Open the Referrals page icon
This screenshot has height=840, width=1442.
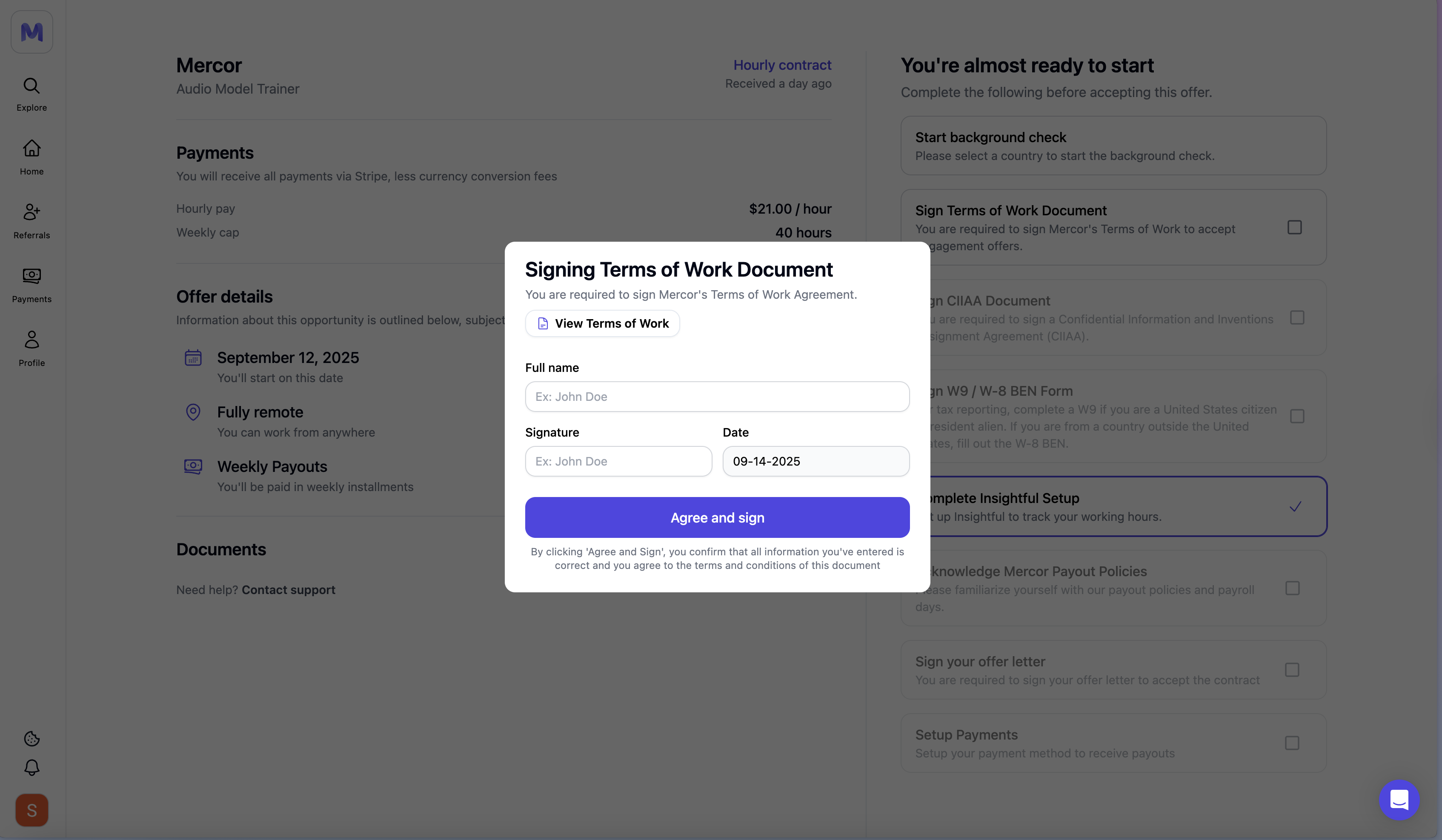31,212
